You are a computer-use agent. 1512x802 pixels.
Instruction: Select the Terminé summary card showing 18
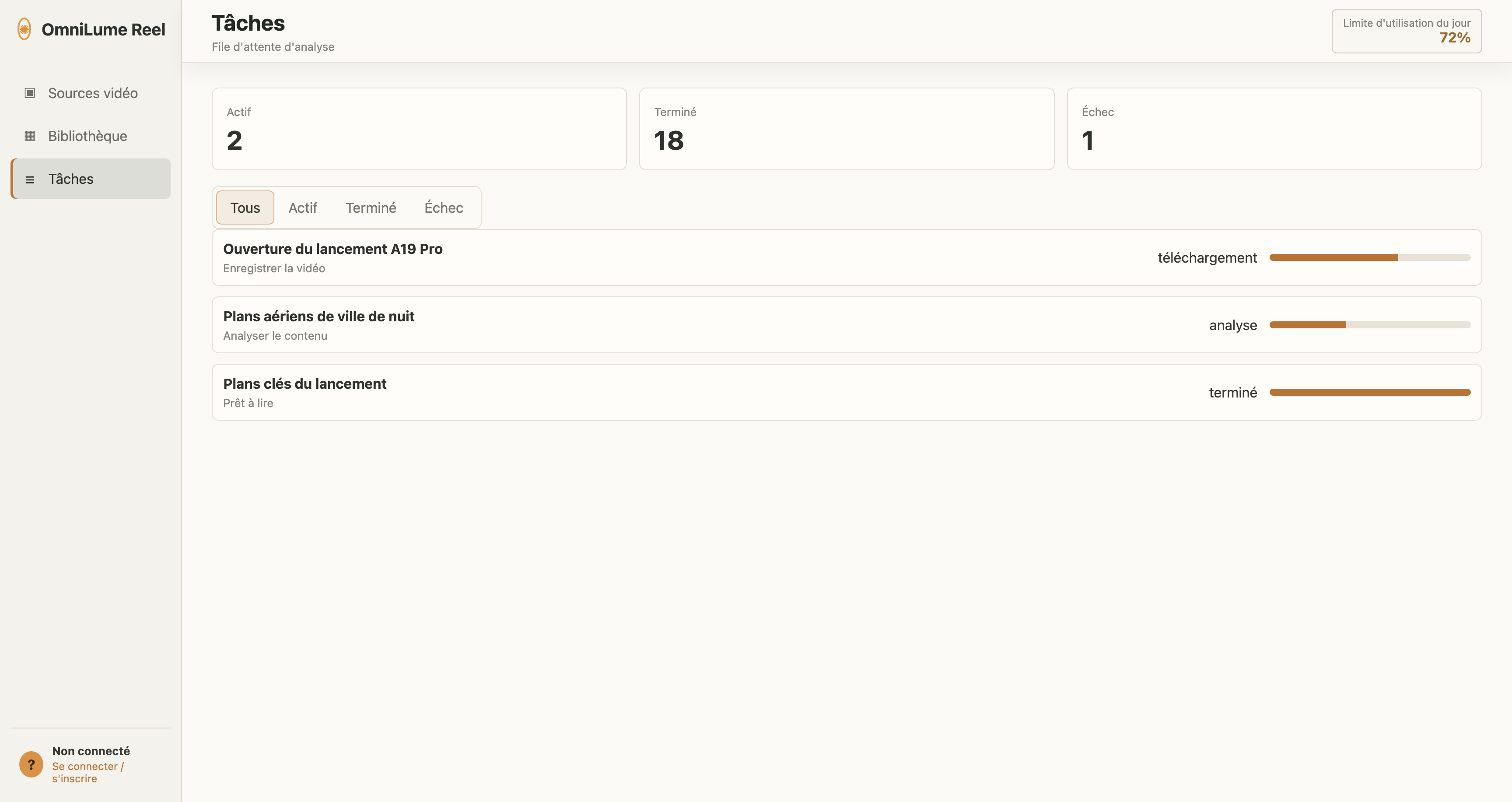tap(847, 129)
